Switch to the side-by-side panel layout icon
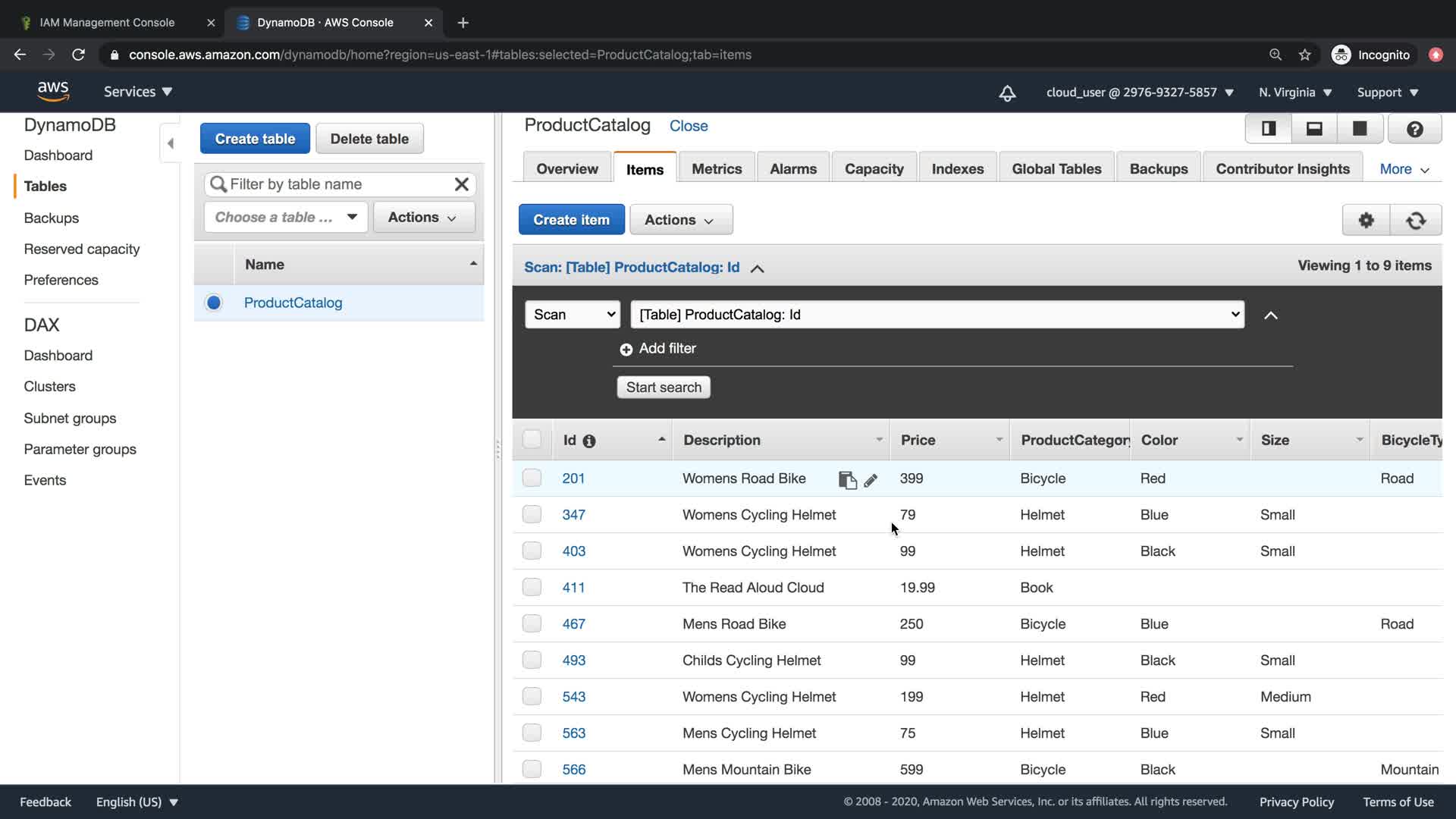This screenshot has width=1456, height=819. pyautogui.click(x=1268, y=129)
